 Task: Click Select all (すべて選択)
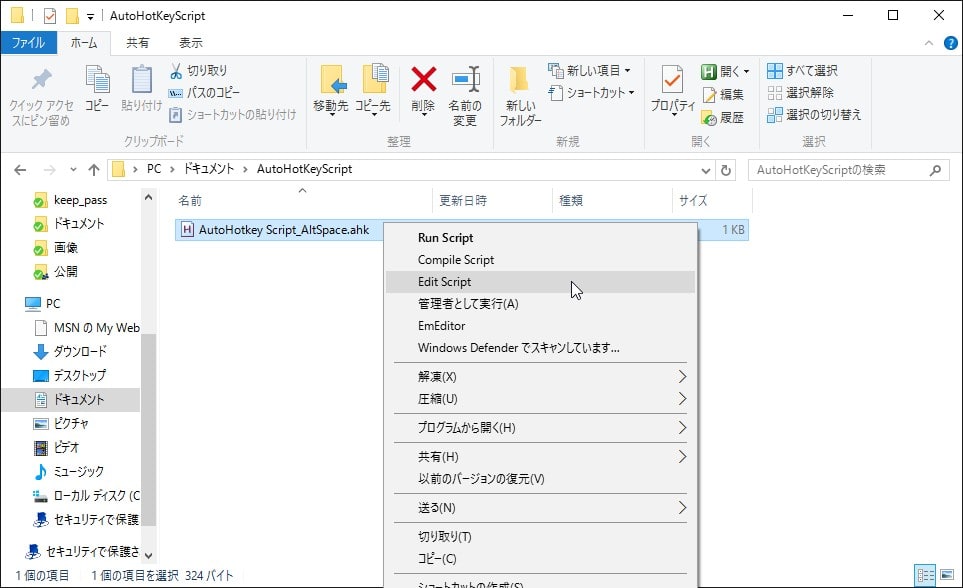pyautogui.click(x=802, y=71)
